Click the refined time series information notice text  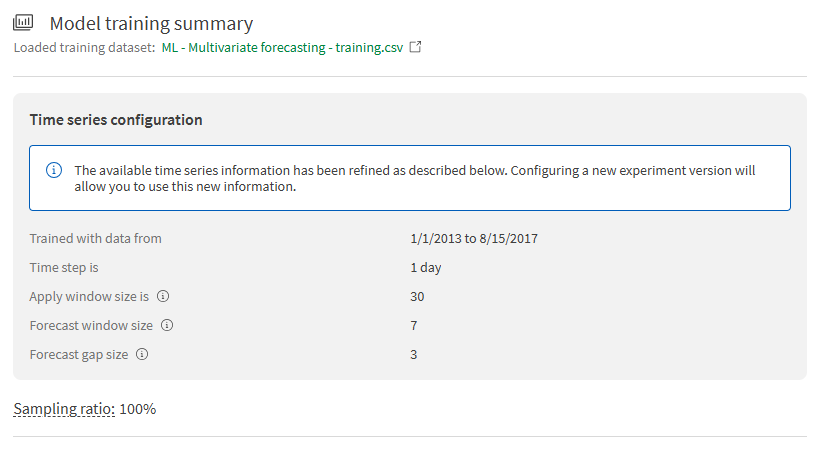click(x=414, y=178)
